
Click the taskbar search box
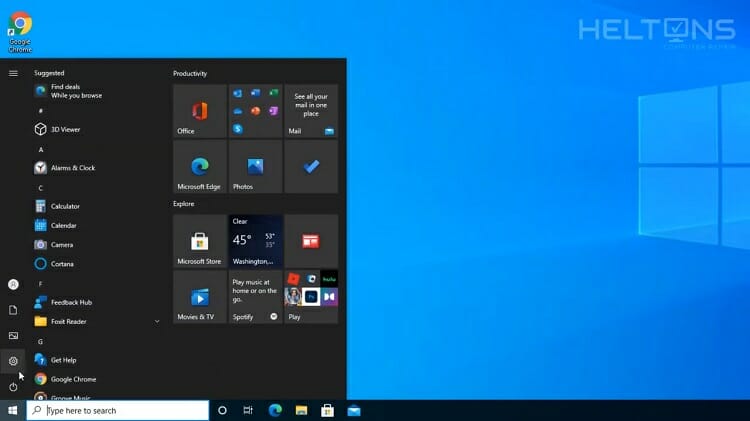(x=118, y=410)
